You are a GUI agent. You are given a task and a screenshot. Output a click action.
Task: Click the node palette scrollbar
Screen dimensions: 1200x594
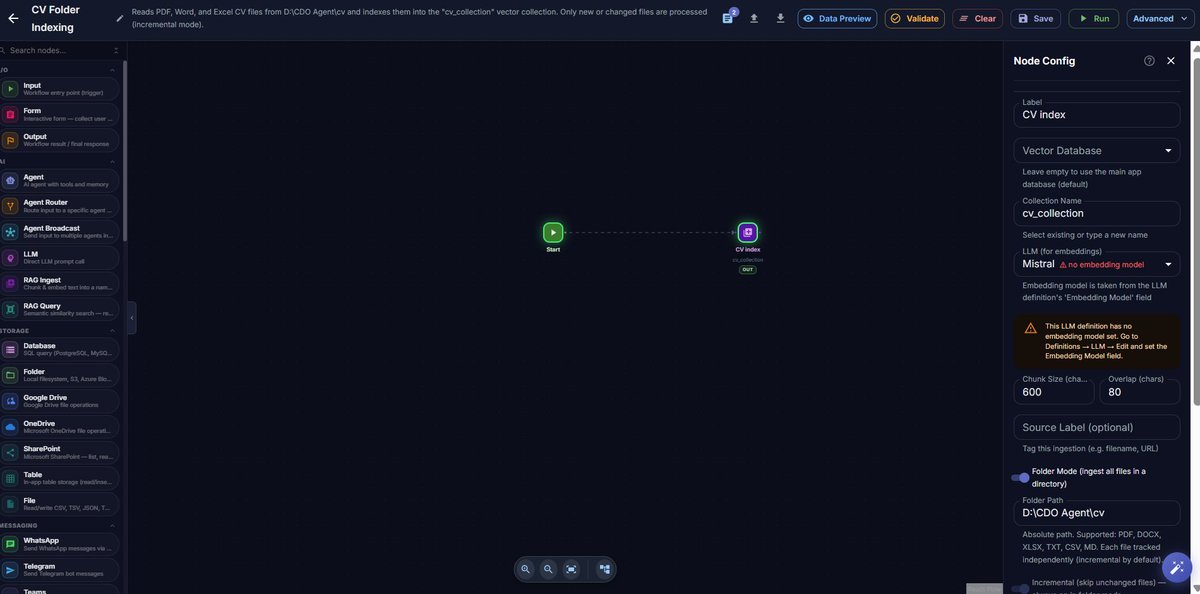125,150
